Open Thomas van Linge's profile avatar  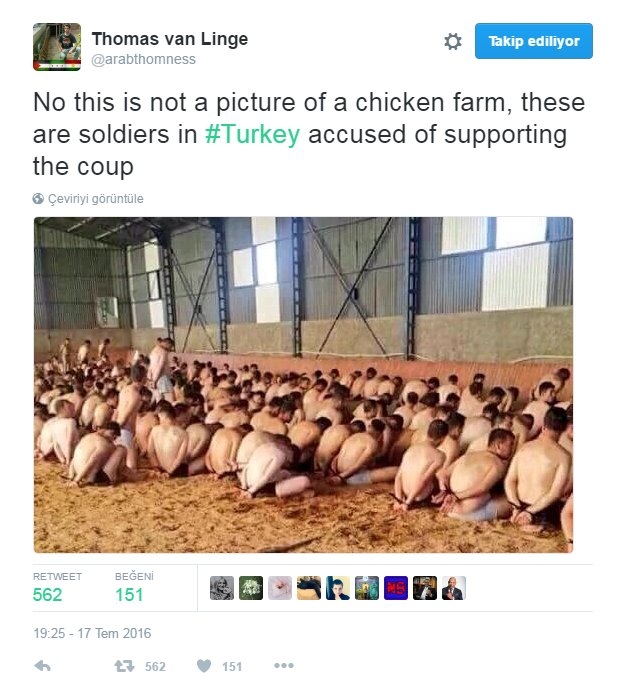tap(57, 47)
